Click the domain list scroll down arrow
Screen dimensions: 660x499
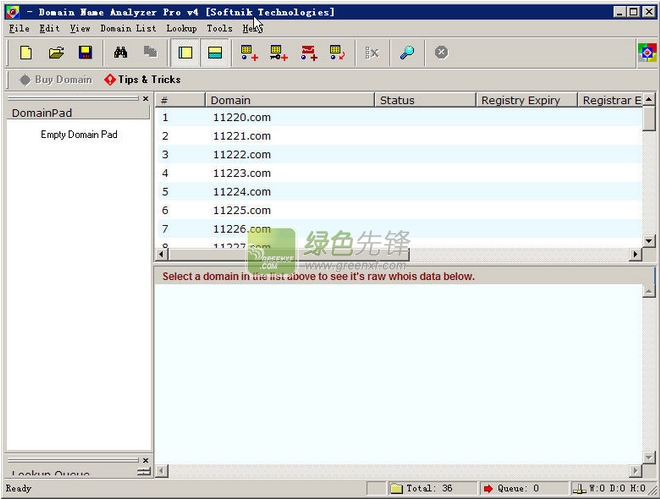click(649, 241)
